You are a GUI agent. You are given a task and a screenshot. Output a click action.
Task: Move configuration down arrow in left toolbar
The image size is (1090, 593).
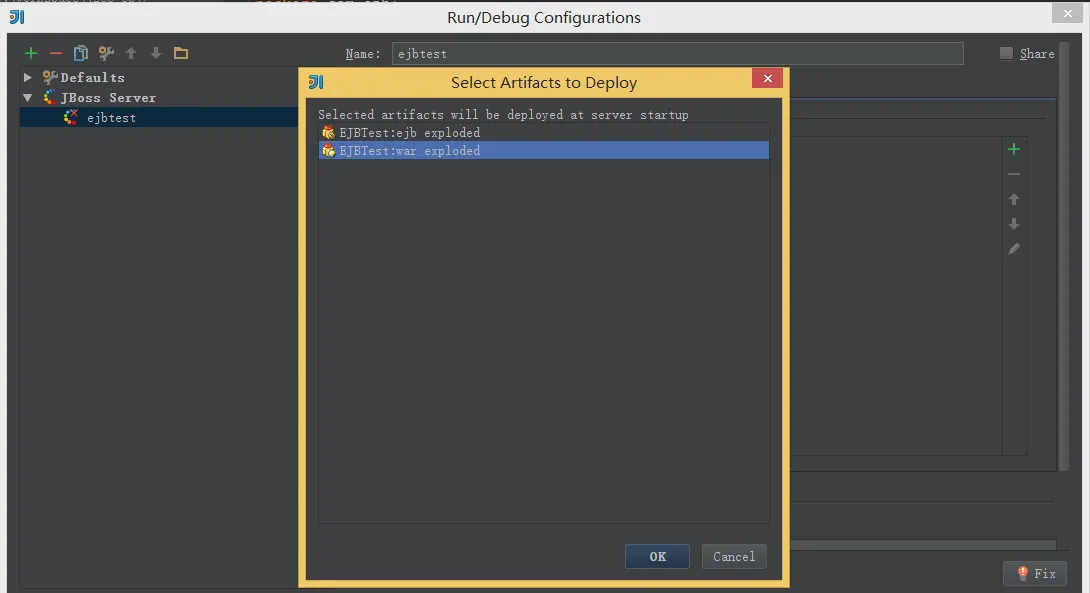156,53
